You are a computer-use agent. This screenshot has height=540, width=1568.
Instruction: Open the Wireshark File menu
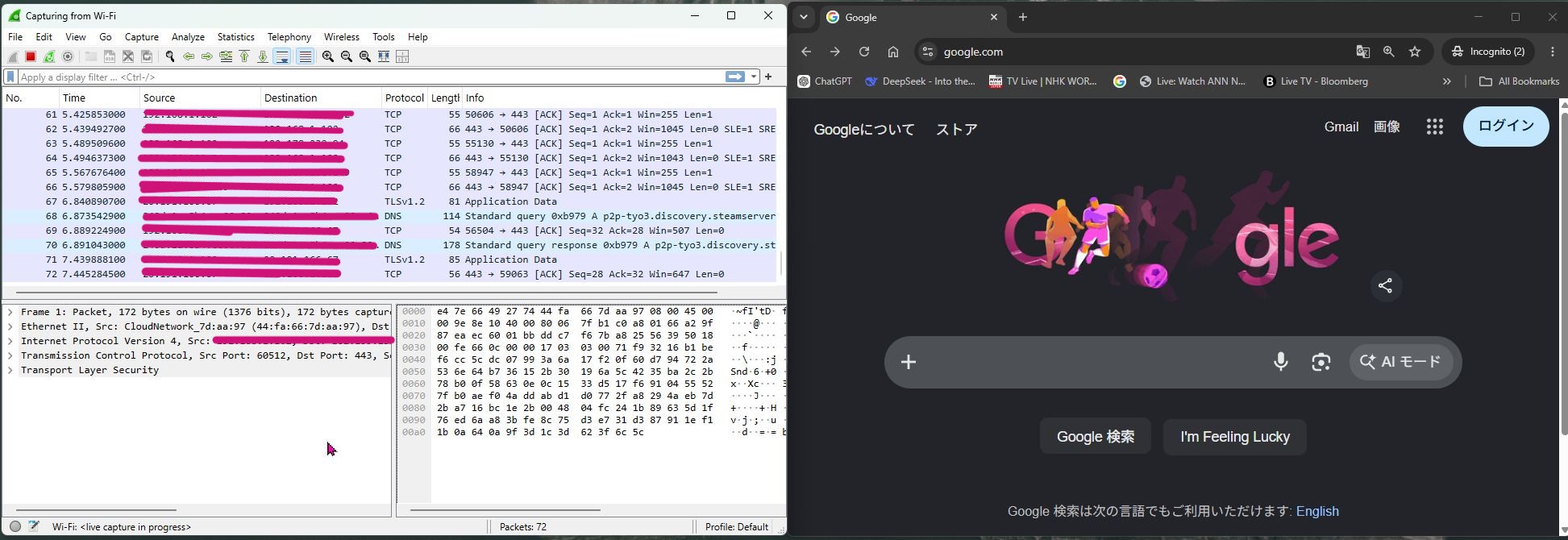[x=15, y=37]
